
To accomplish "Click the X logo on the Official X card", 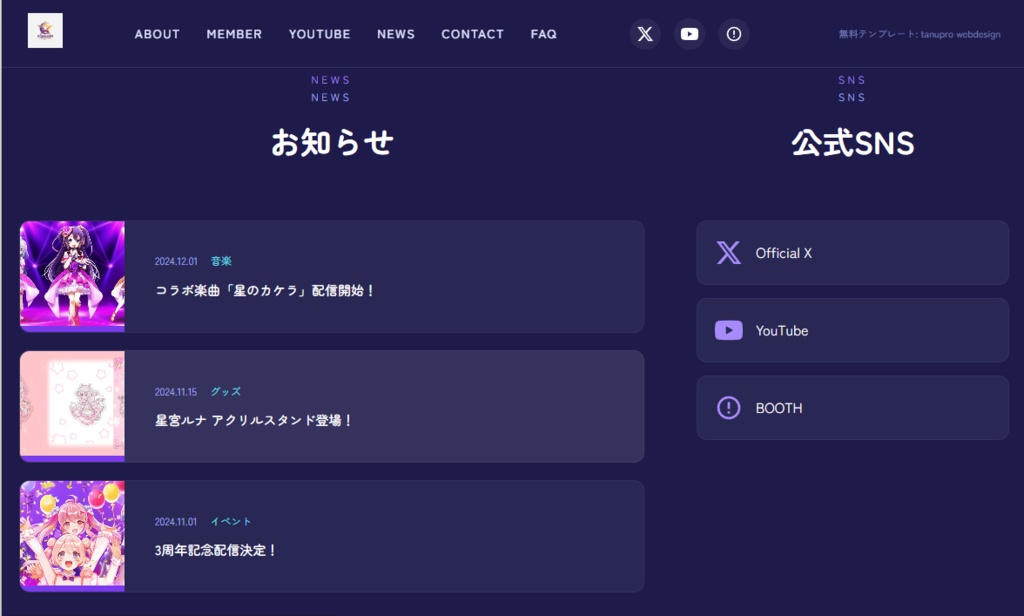I will [x=728, y=253].
